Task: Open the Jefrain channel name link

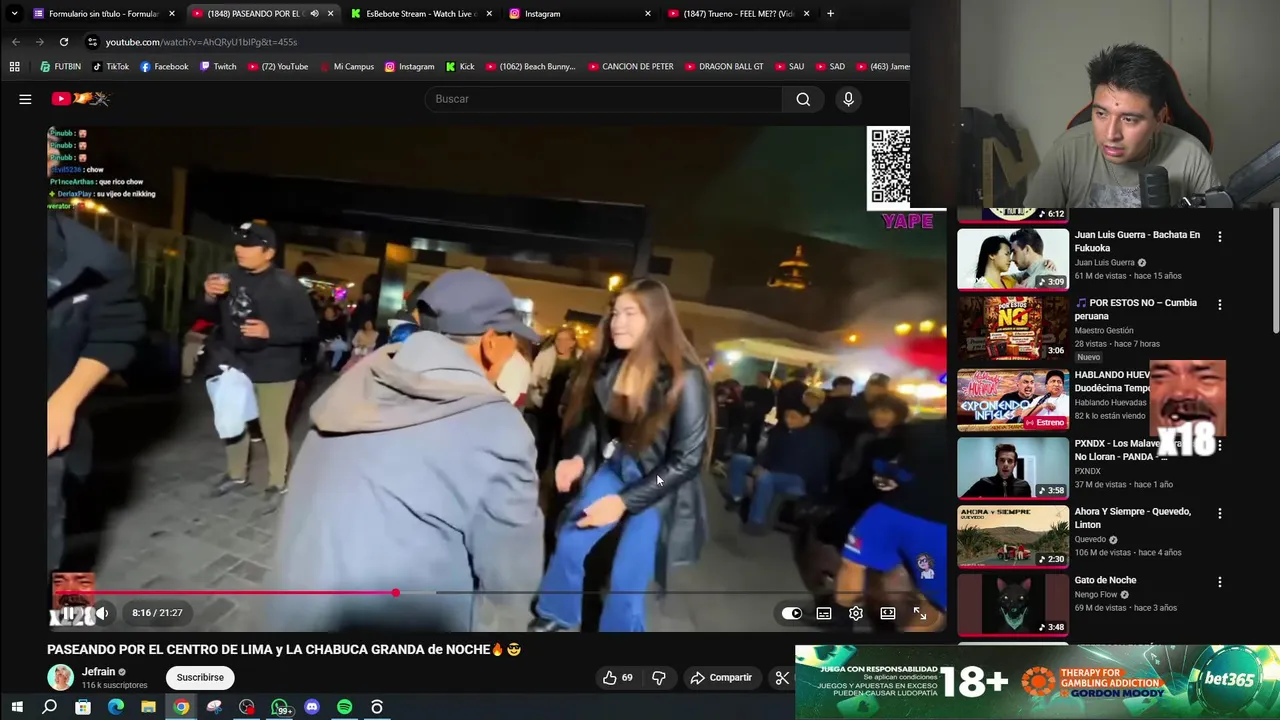Action: coord(98,672)
